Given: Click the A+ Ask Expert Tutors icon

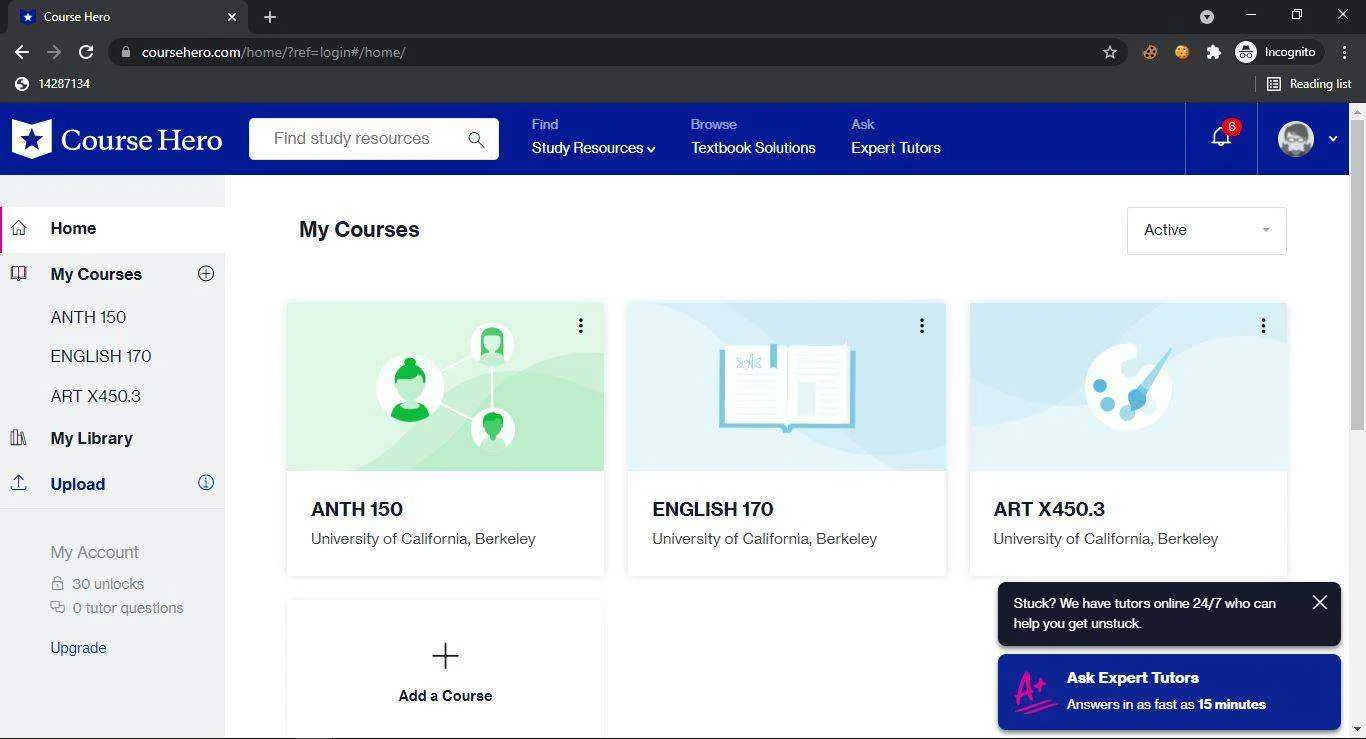Looking at the screenshot, I should pyautogui.click(x=1034, y=691).
